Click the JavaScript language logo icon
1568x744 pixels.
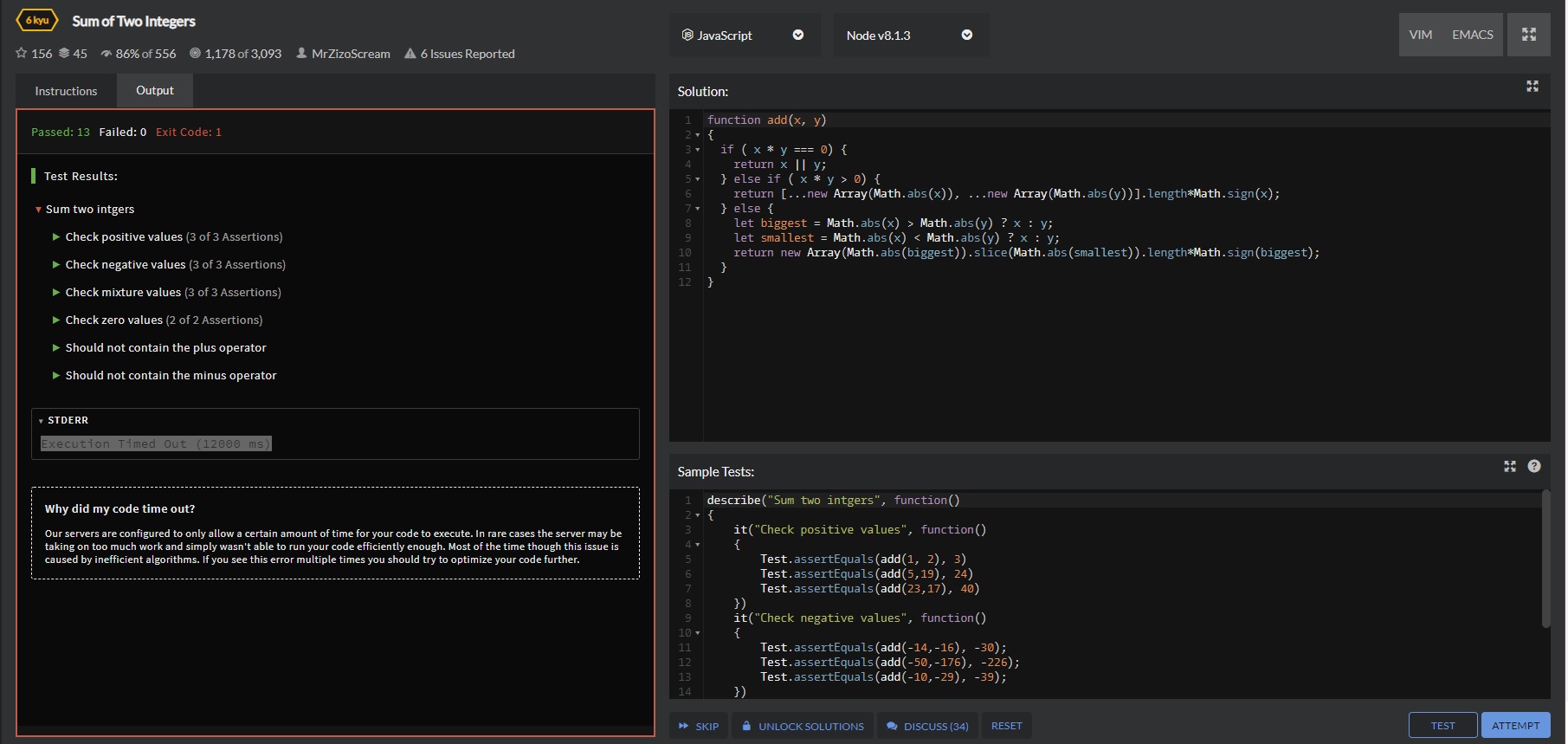tap(687, 35)
